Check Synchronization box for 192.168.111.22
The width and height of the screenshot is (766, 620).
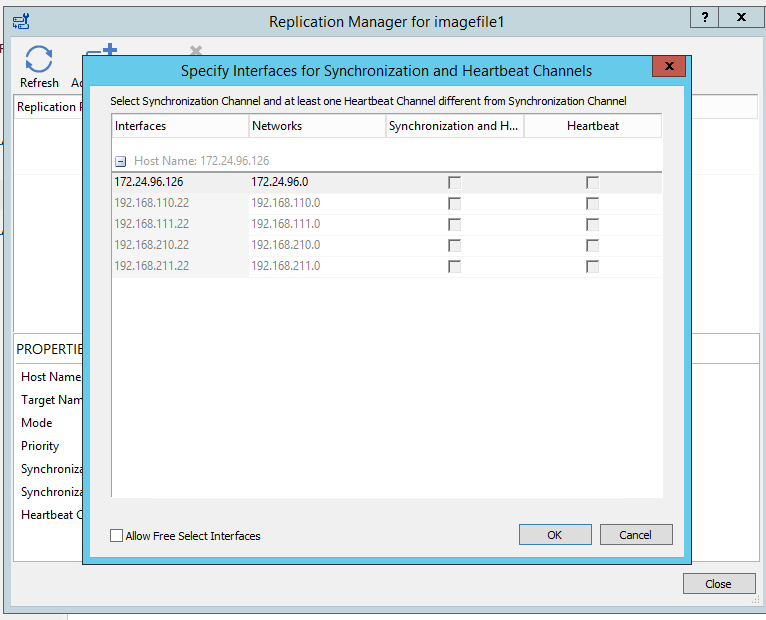(x=454, y=225)
